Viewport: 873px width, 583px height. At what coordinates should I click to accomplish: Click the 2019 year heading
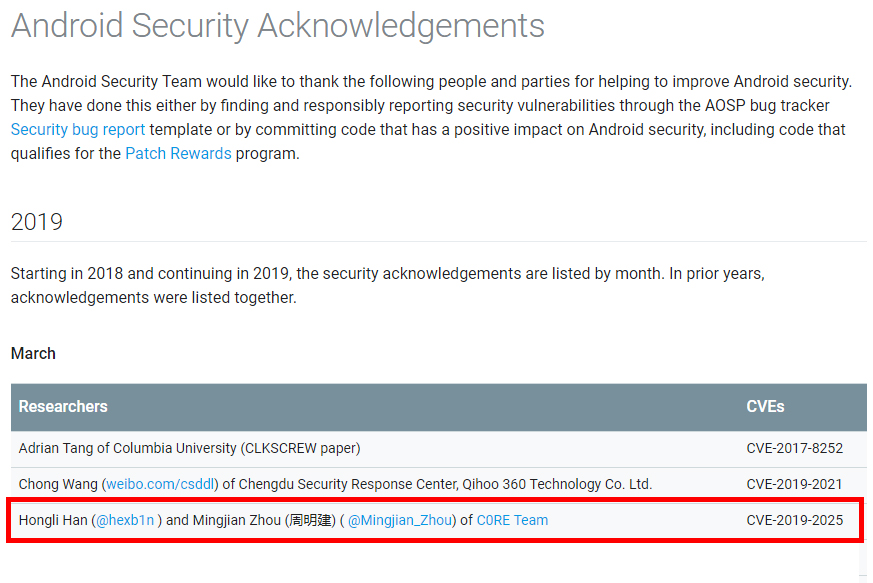coord(37,222)
